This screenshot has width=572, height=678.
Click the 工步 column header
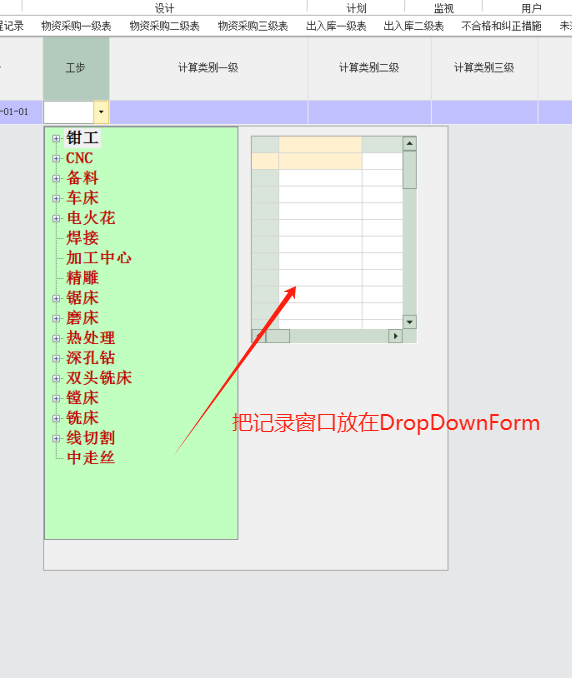click(76, 68)
